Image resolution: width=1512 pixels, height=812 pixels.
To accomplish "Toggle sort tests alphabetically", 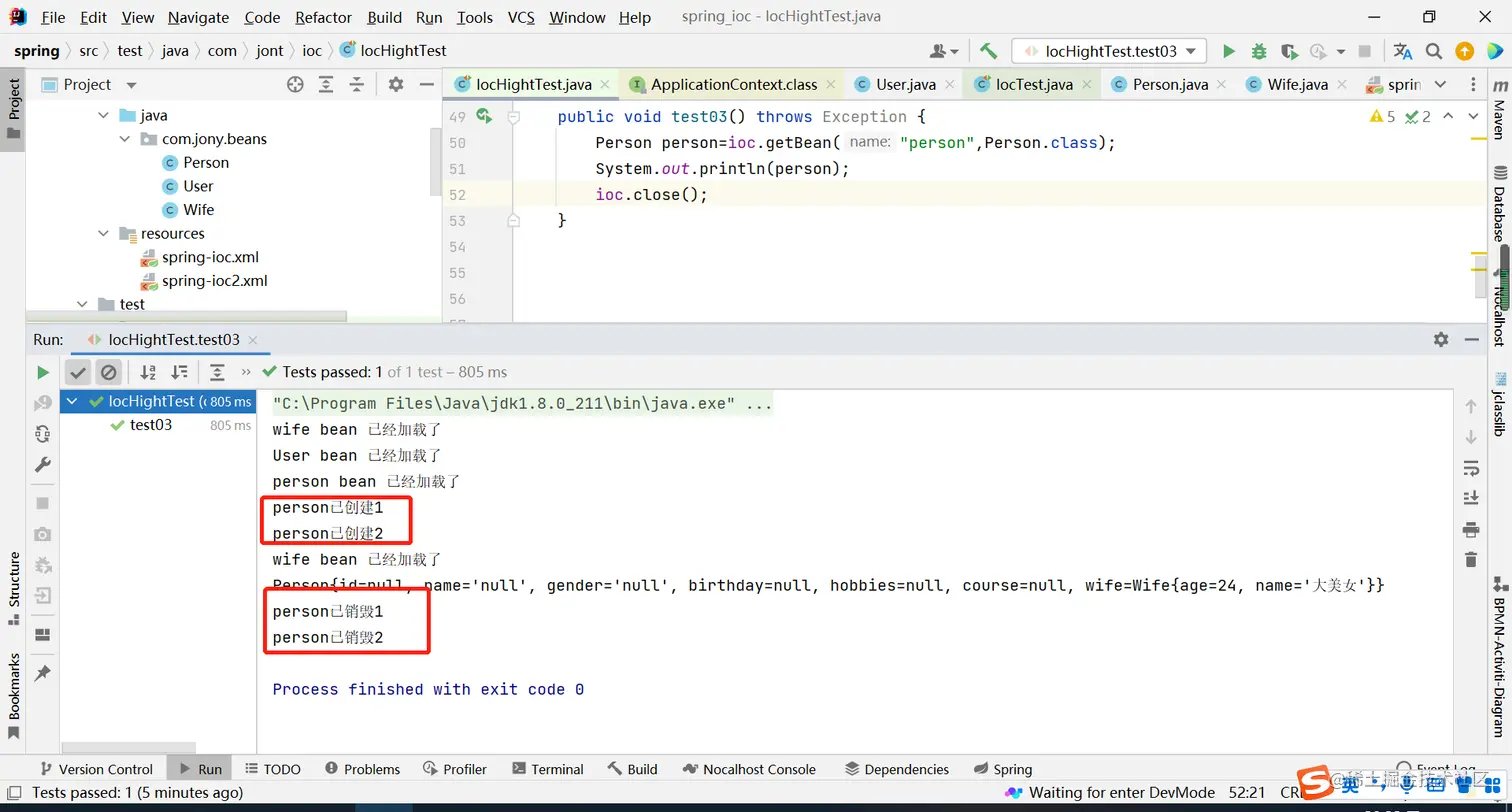I will click(148, 372).
